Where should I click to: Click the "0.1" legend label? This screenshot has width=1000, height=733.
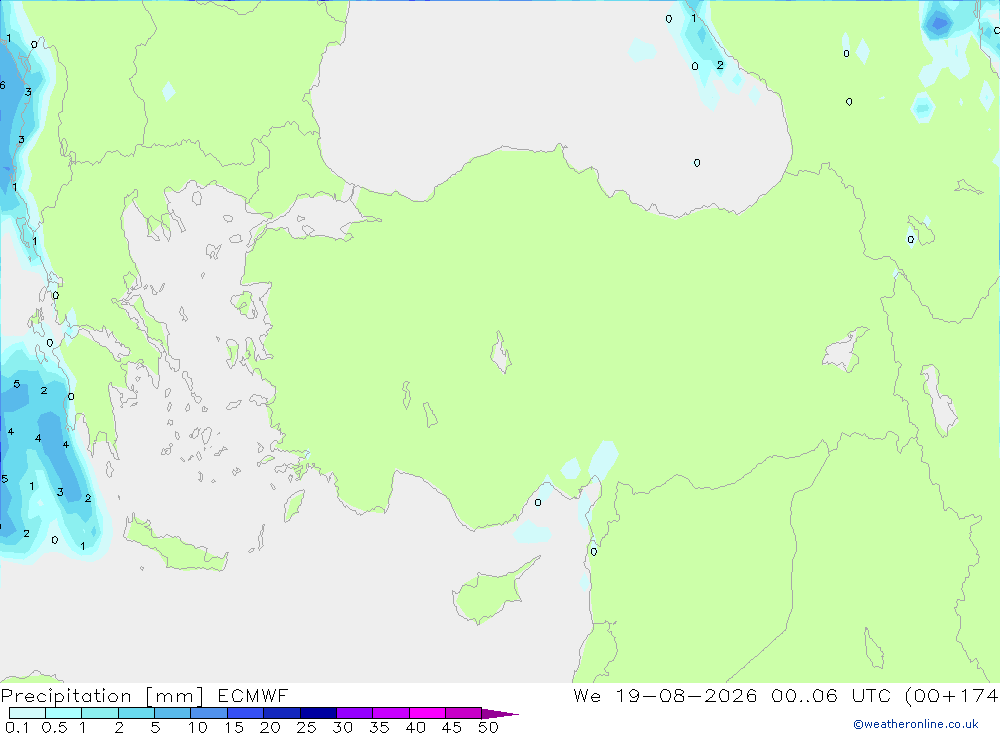[x=17, y=727]
